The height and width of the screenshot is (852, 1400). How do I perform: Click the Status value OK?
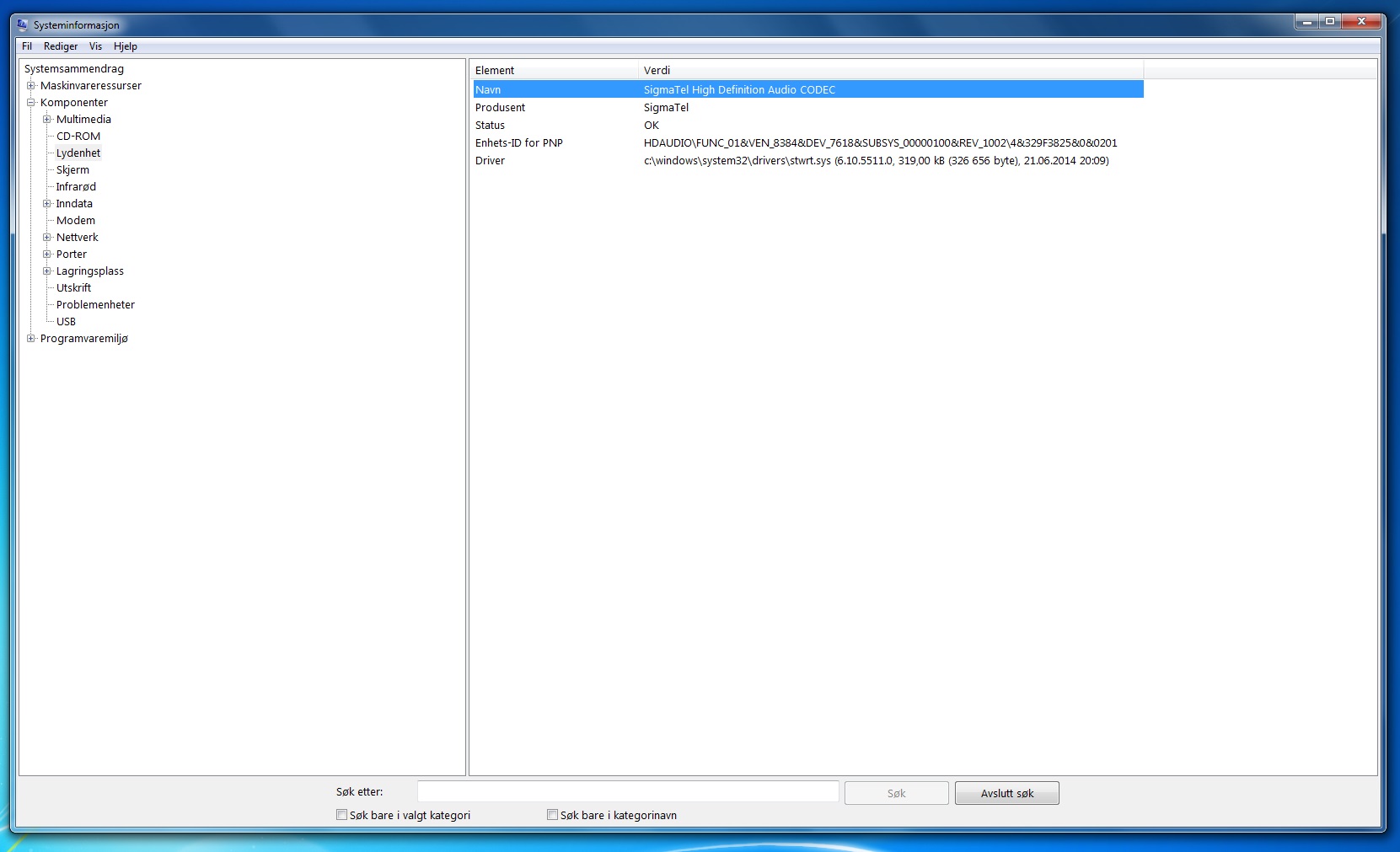652,126
